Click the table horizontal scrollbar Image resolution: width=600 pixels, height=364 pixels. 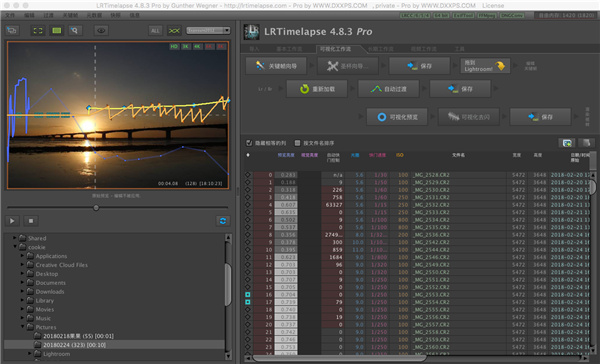tap(339, 358)
